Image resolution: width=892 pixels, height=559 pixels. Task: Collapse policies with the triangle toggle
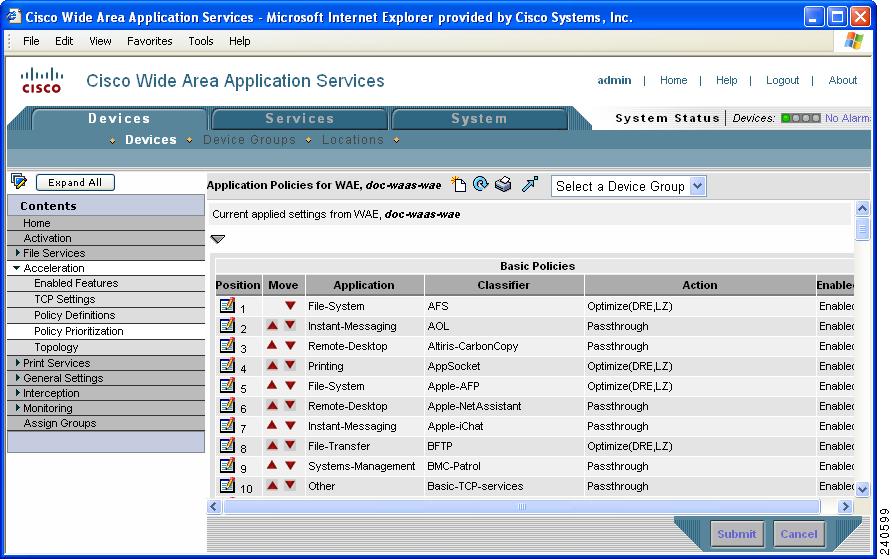coord(218,239)
